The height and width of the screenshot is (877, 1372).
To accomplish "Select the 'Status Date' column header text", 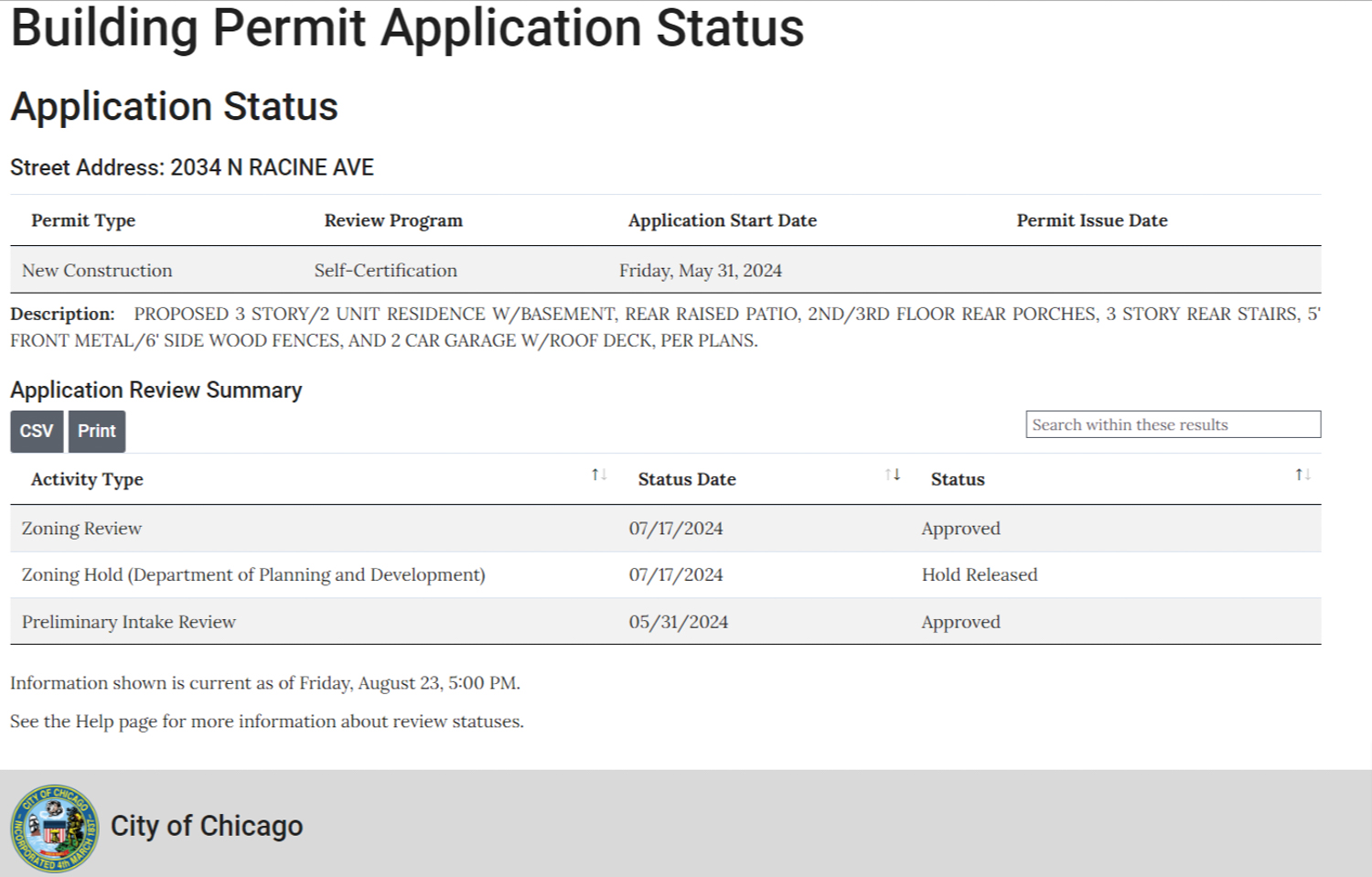I will tap(687, 479).
